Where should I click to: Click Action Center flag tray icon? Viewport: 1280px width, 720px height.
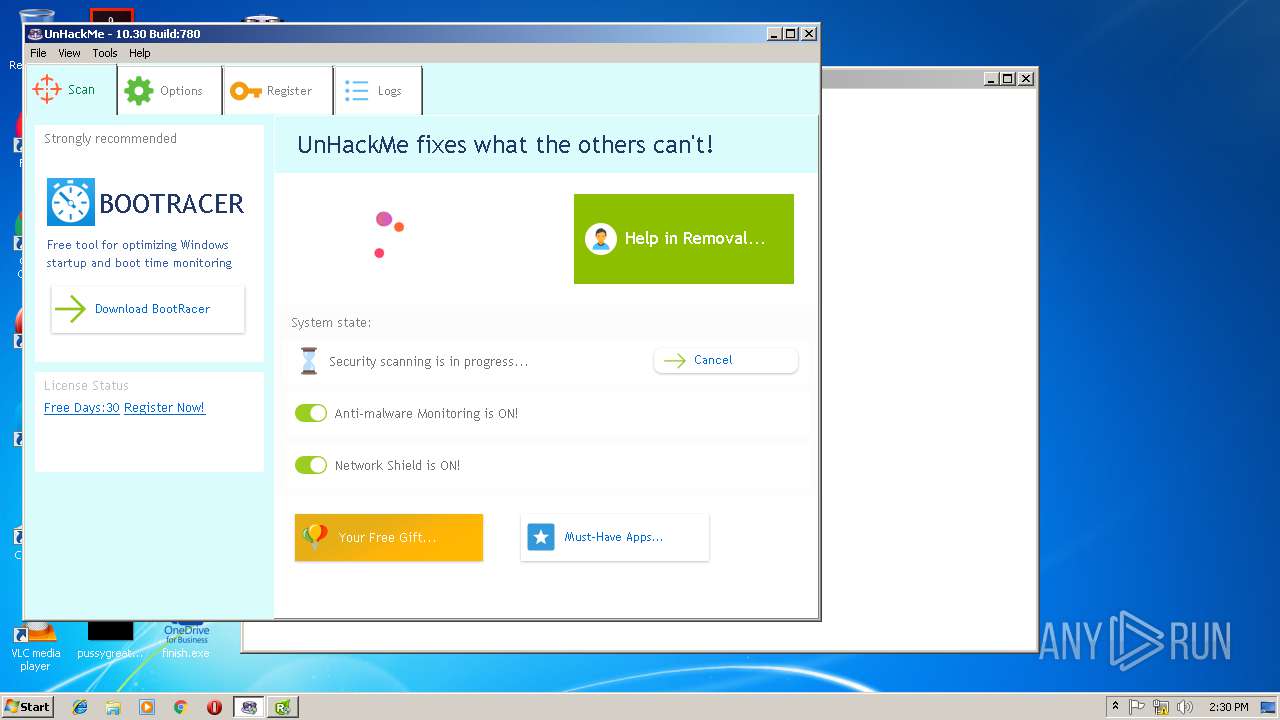point(1137,707)
